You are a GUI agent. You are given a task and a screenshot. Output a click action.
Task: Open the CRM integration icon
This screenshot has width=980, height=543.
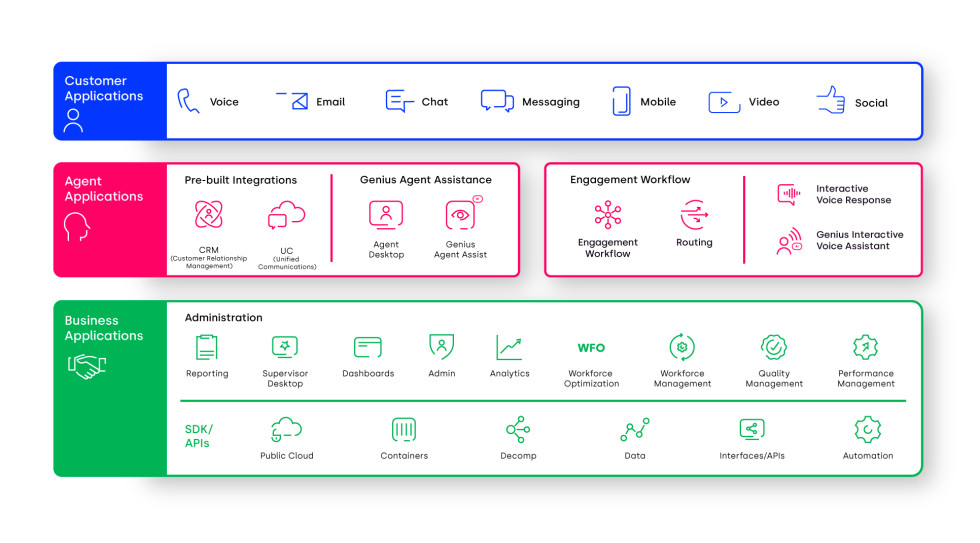pyautogui.click(x=209, y=215)
